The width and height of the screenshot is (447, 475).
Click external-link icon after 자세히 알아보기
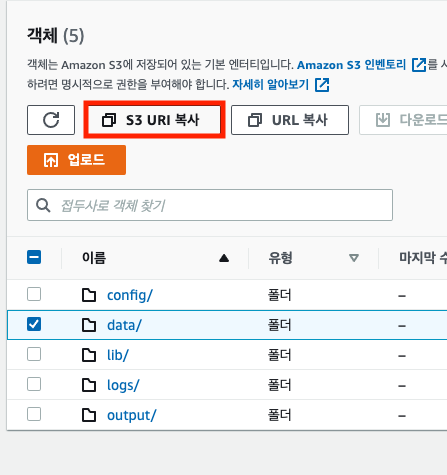[322, 85]
